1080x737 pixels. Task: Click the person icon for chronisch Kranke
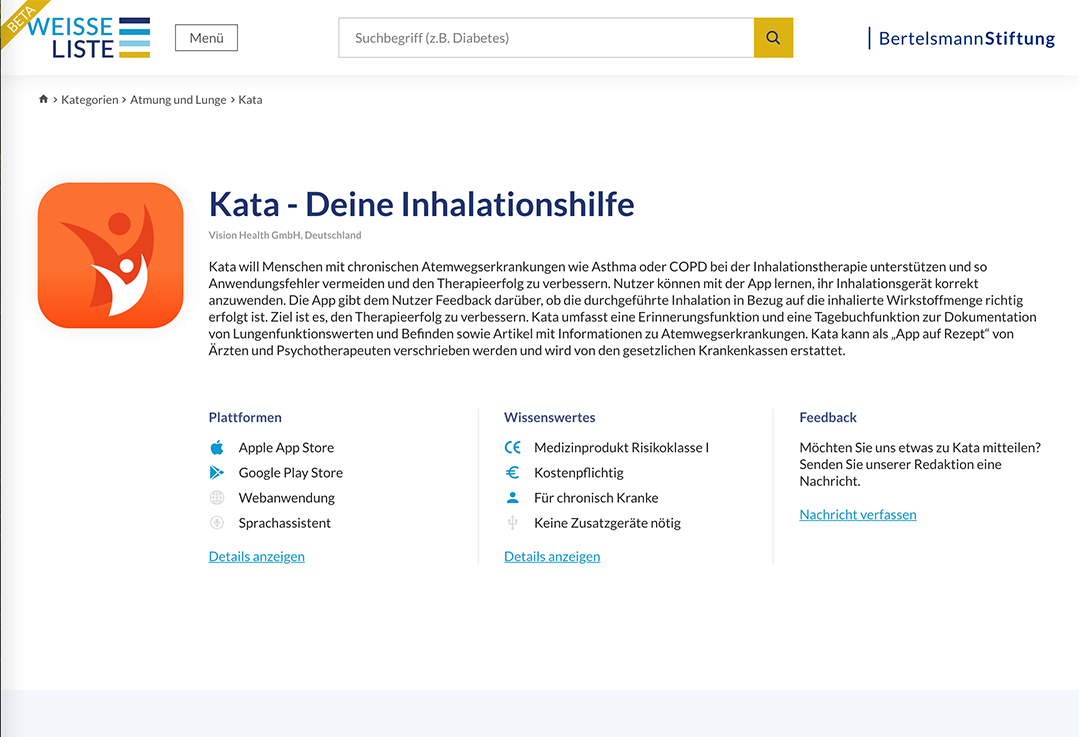click(x=512, y=497)
